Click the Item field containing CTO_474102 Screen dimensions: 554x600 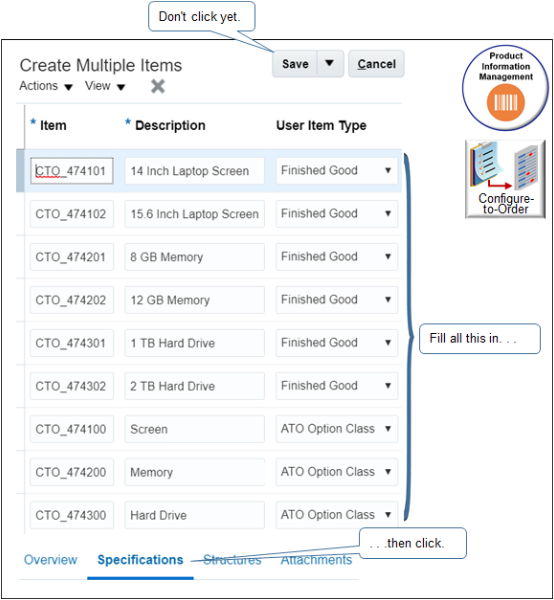point(72,214)
